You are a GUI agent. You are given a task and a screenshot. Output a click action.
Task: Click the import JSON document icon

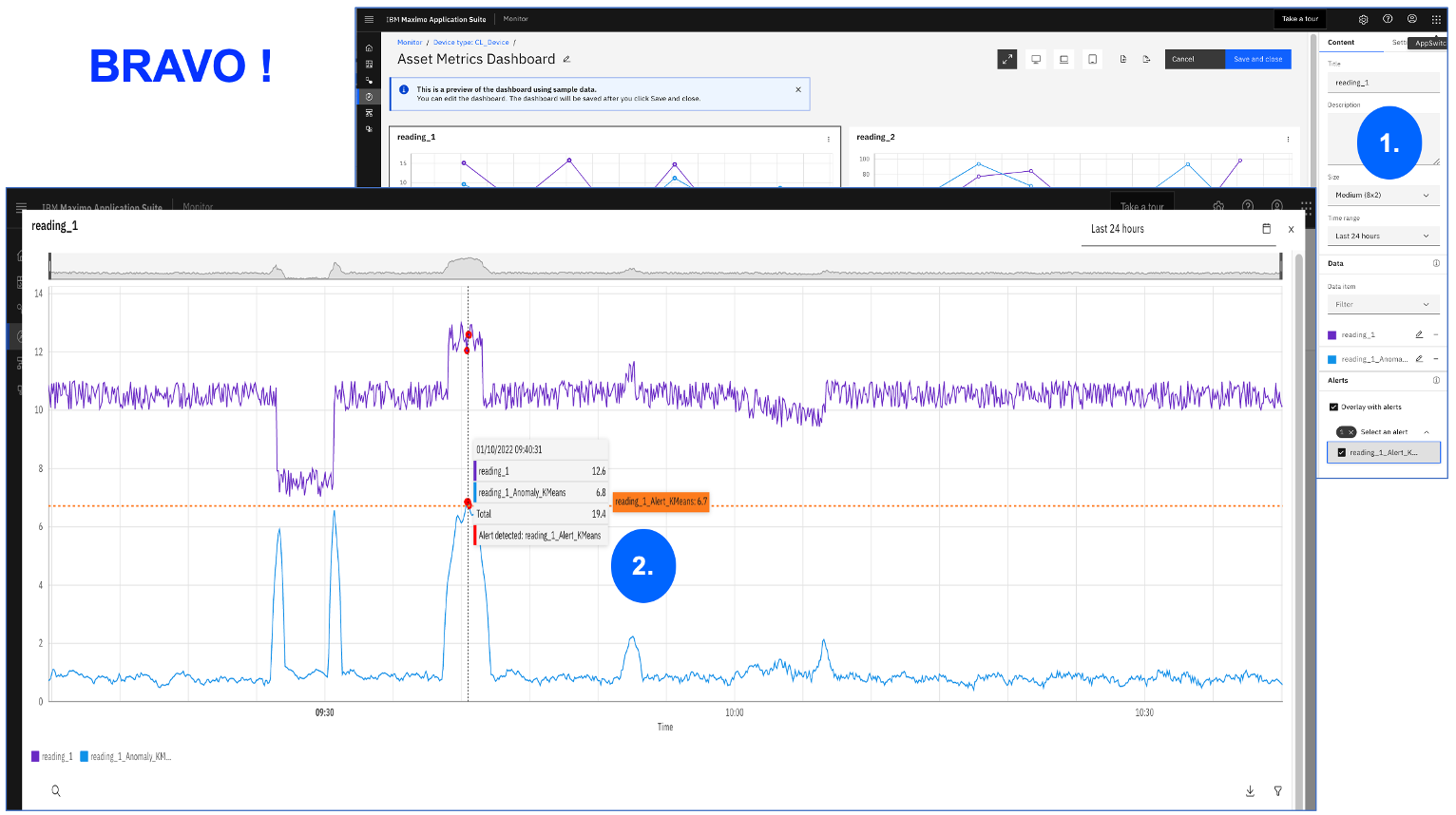pyautogui.click(x=1123, y=59)
